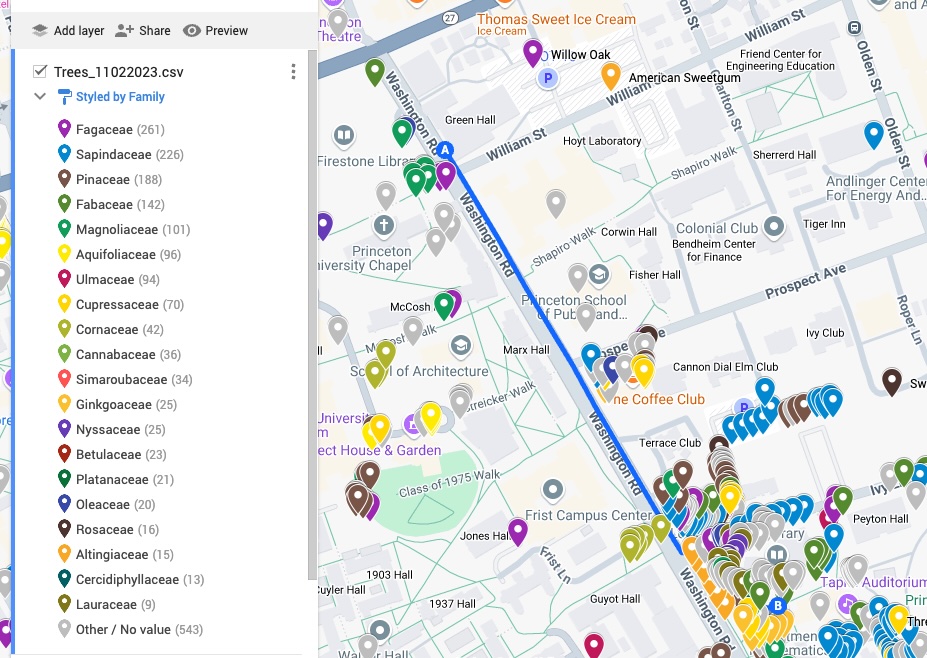Select route start marker A
Screen dimensions: 927x658
[446, 151]
